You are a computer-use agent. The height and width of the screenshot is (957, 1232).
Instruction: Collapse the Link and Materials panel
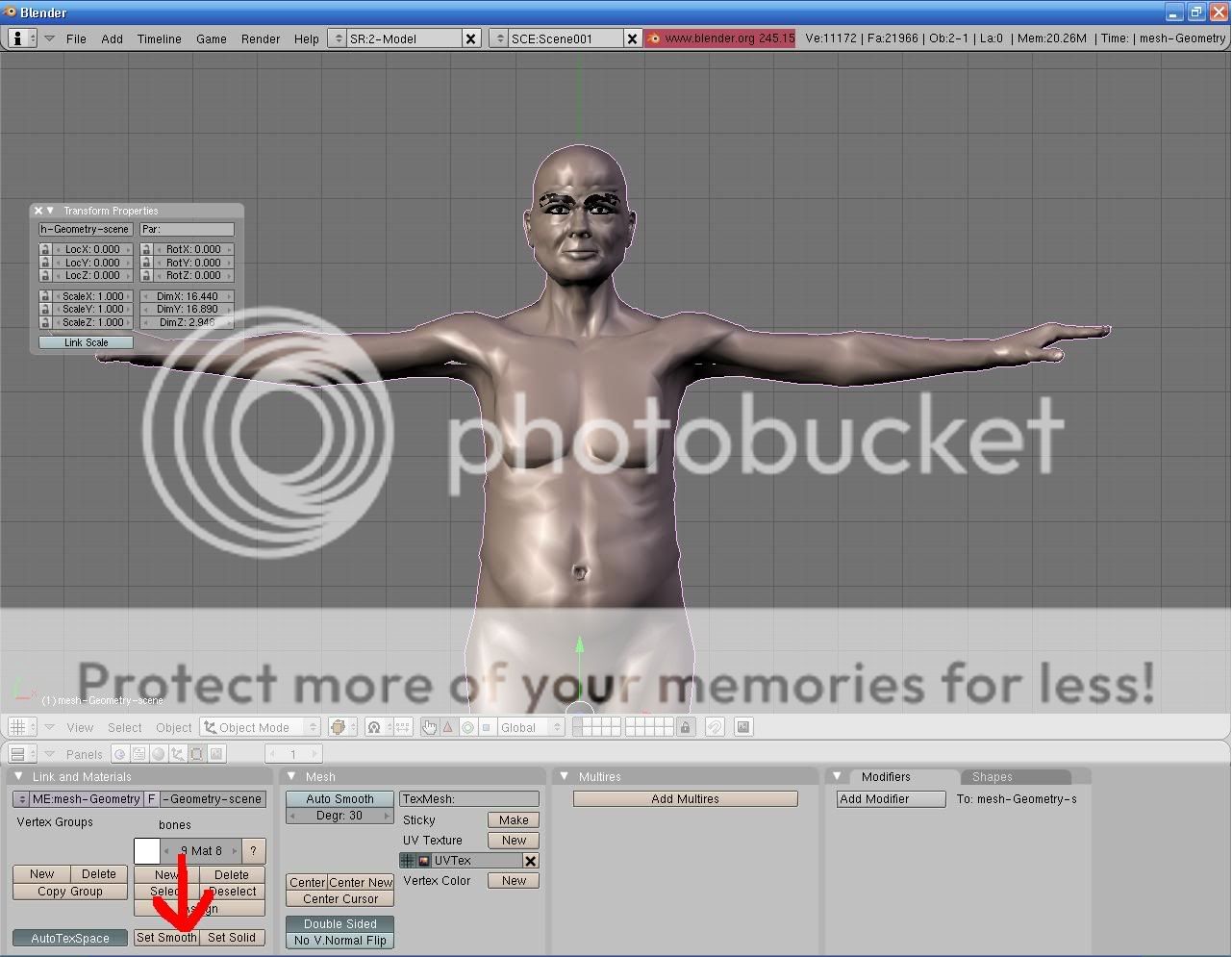(x=18, y=776)
